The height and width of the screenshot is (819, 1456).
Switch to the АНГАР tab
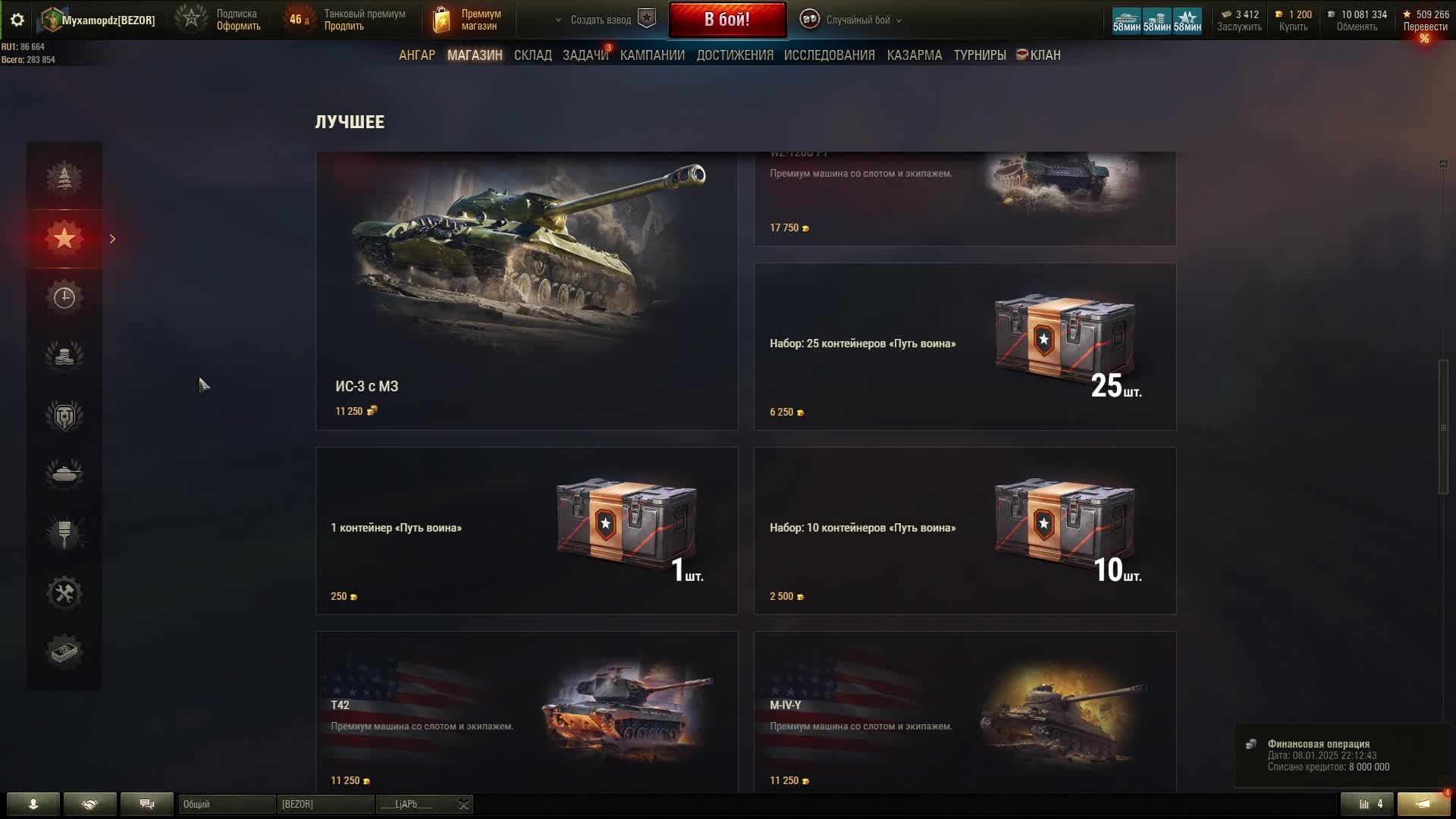(417, 55)
